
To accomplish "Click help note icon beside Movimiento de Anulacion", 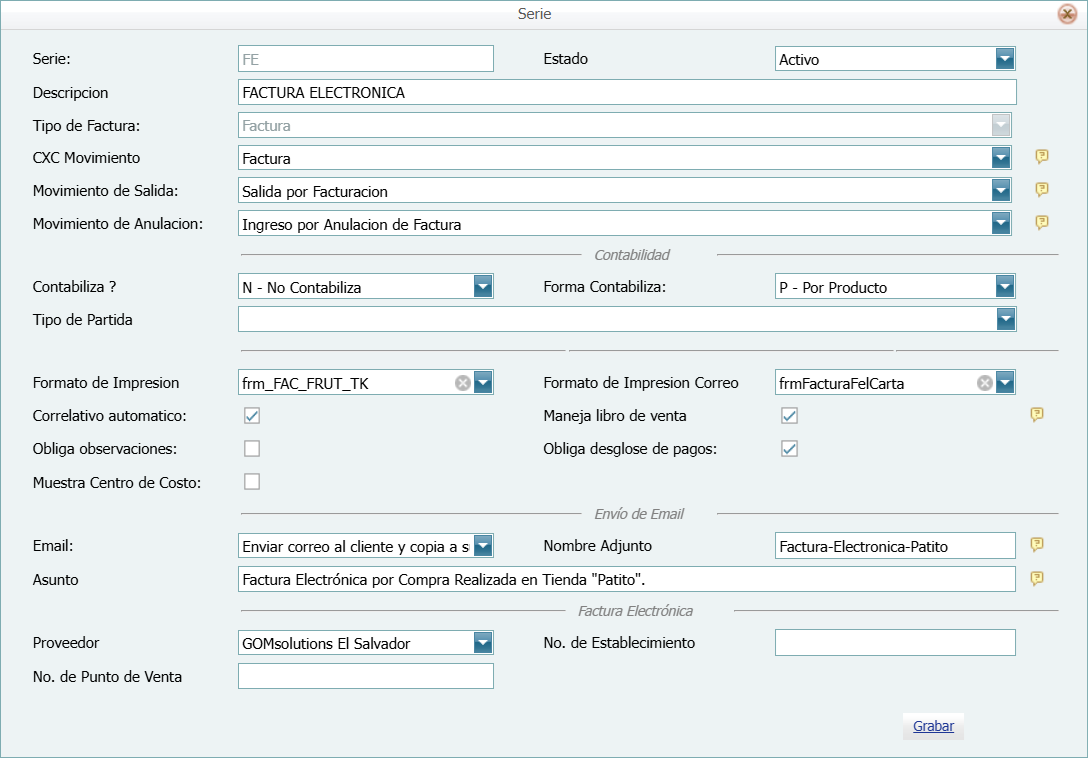I will point(1041,222).
